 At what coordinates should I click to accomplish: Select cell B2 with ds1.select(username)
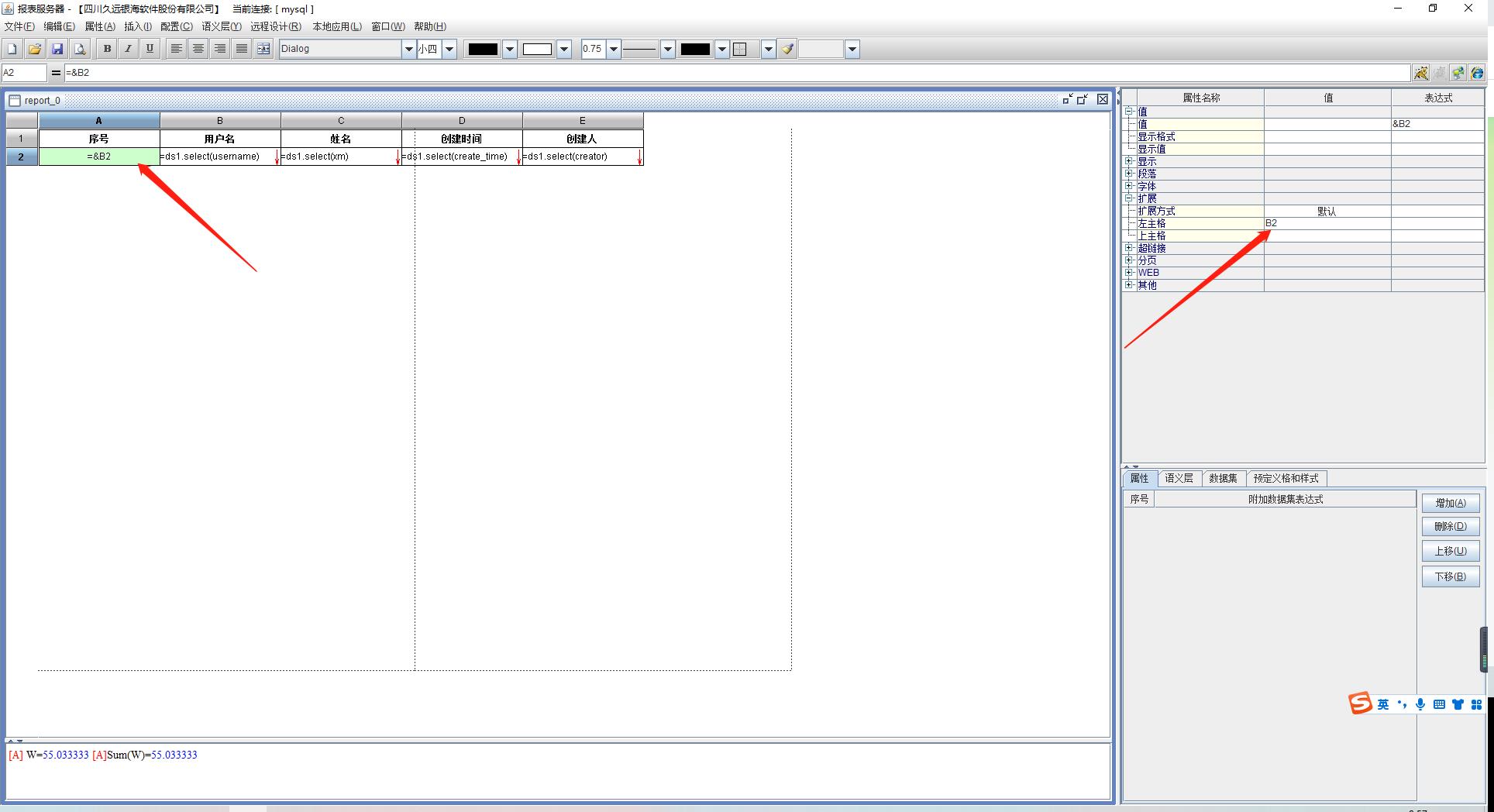[220, 157]
